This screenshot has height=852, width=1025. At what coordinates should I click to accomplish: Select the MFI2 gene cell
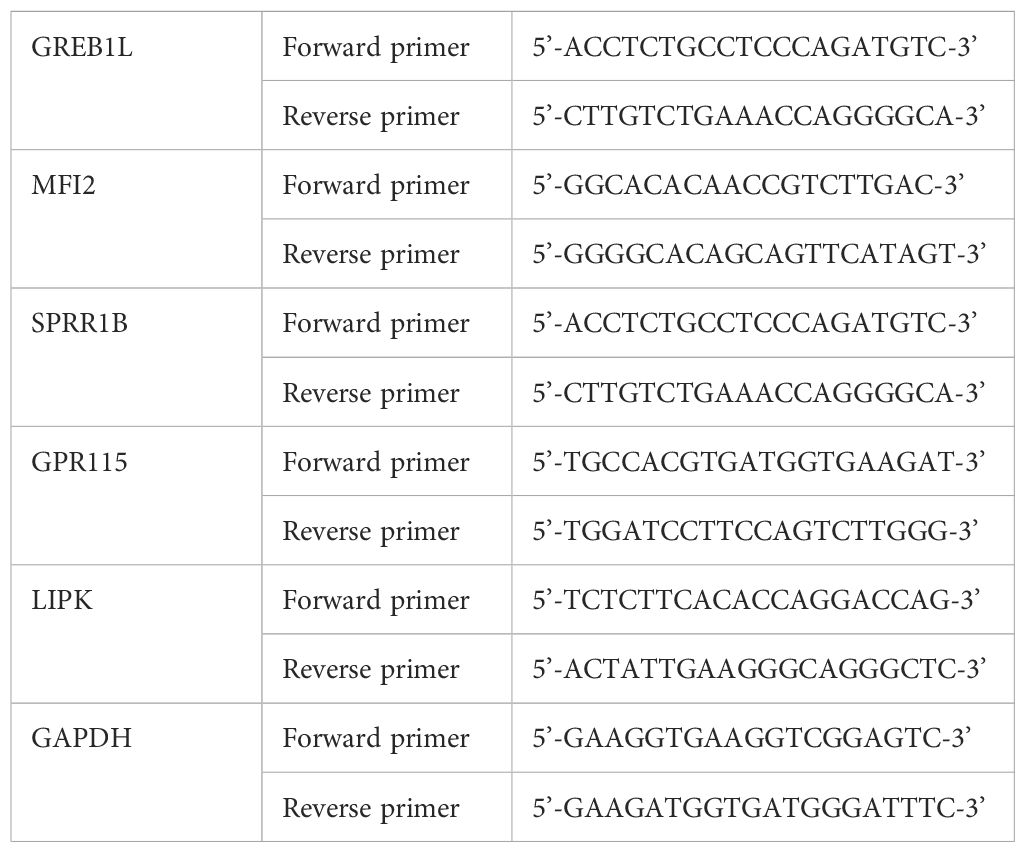point(136,219)
